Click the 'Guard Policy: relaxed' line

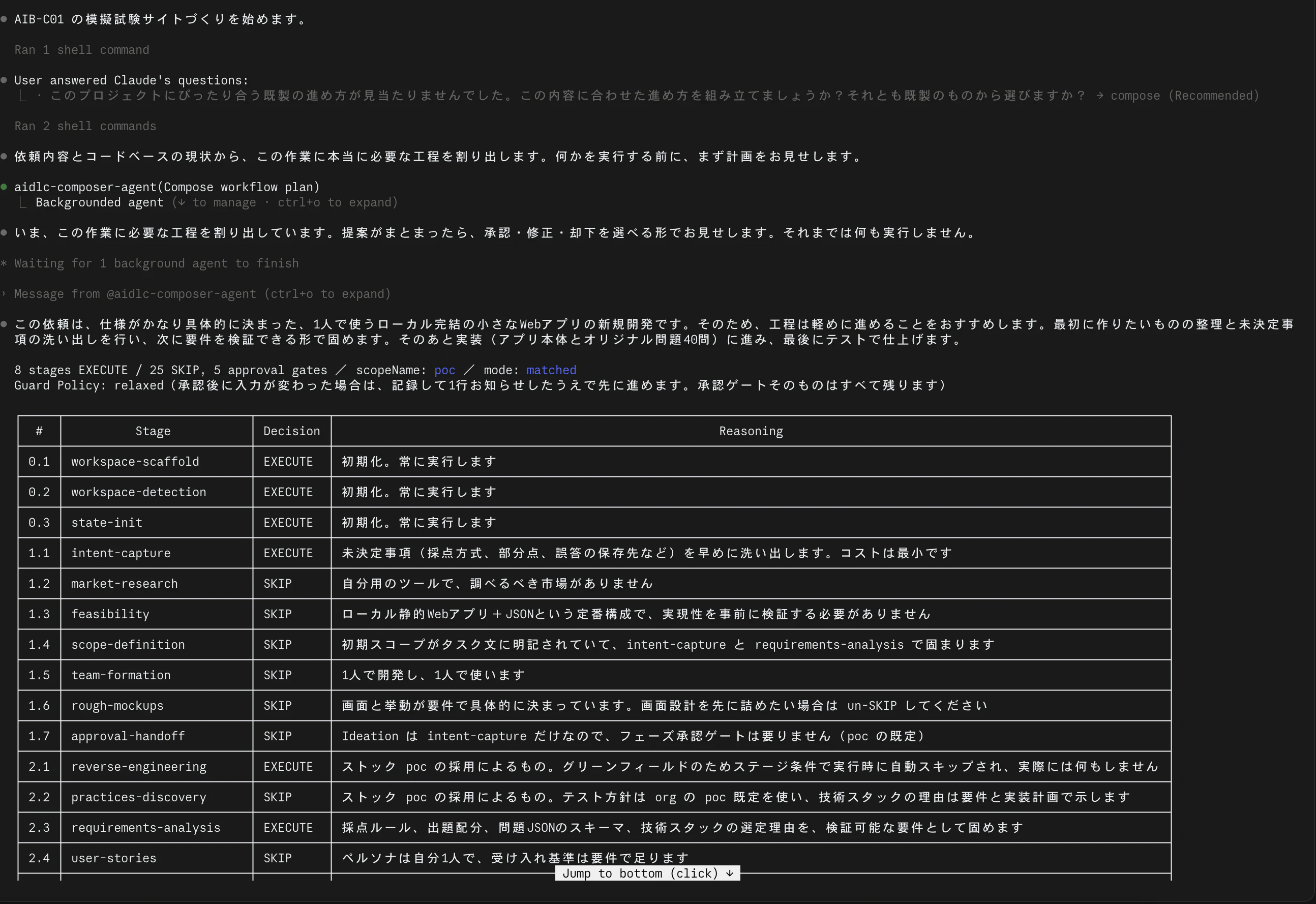pos(481,385)
